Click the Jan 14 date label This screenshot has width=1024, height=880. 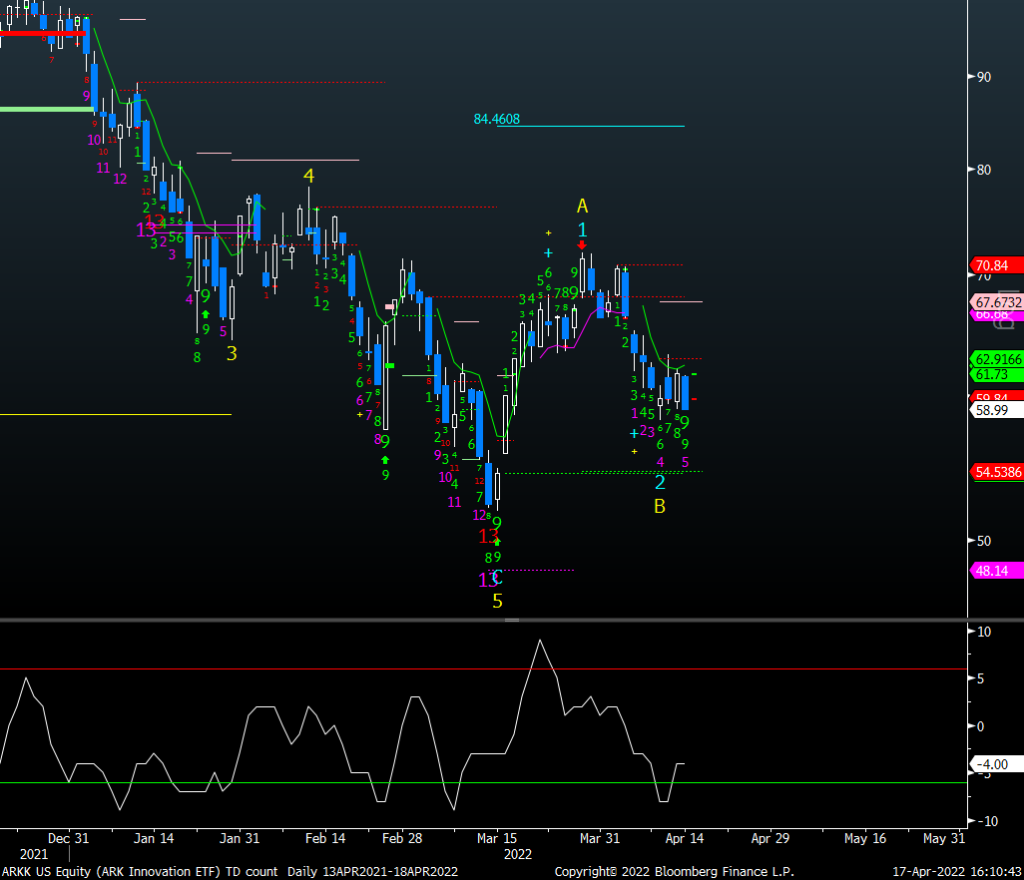click(x=153, y=838)
